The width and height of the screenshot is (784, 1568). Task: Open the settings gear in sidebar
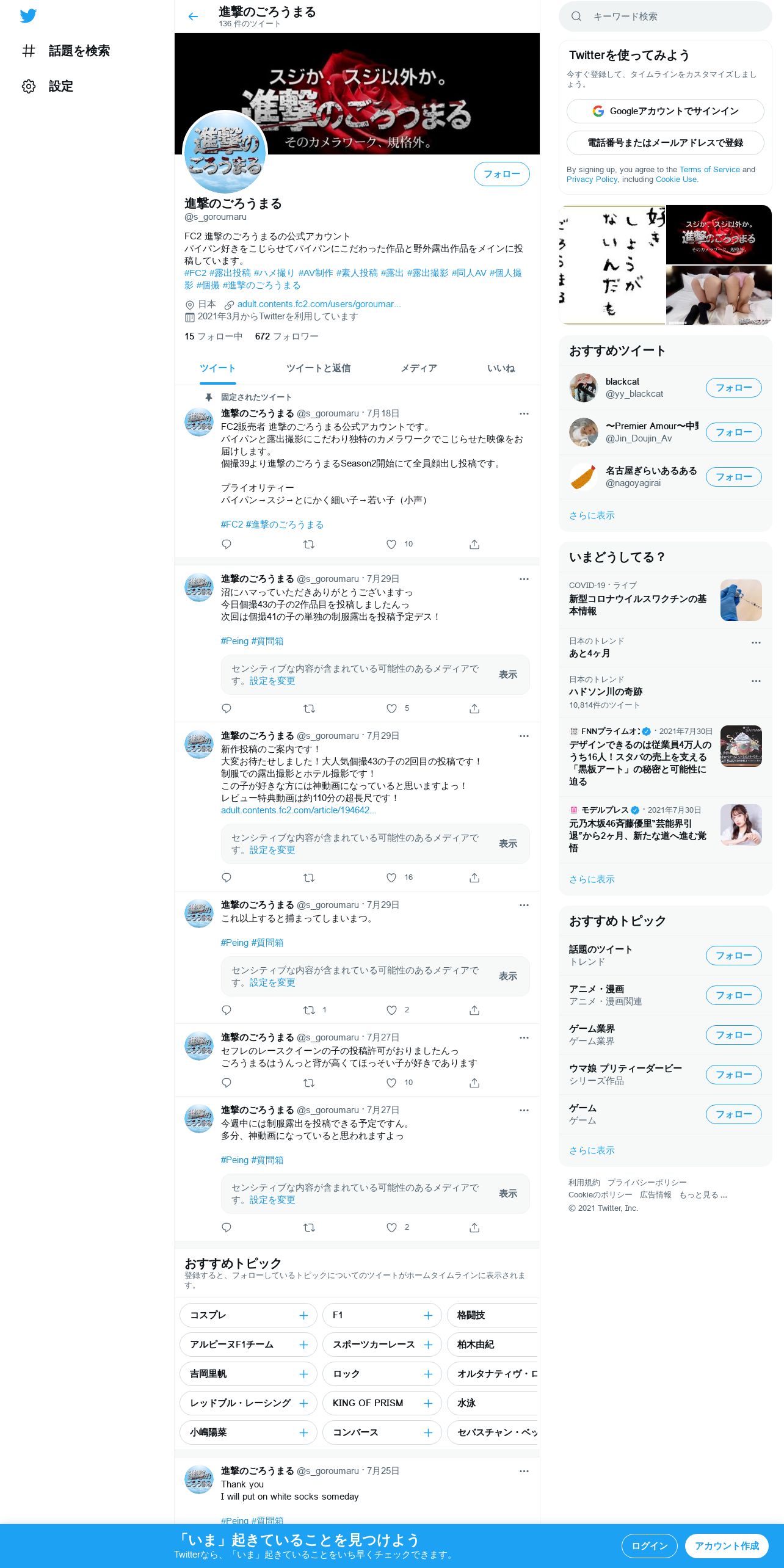(x=29, y=86)
